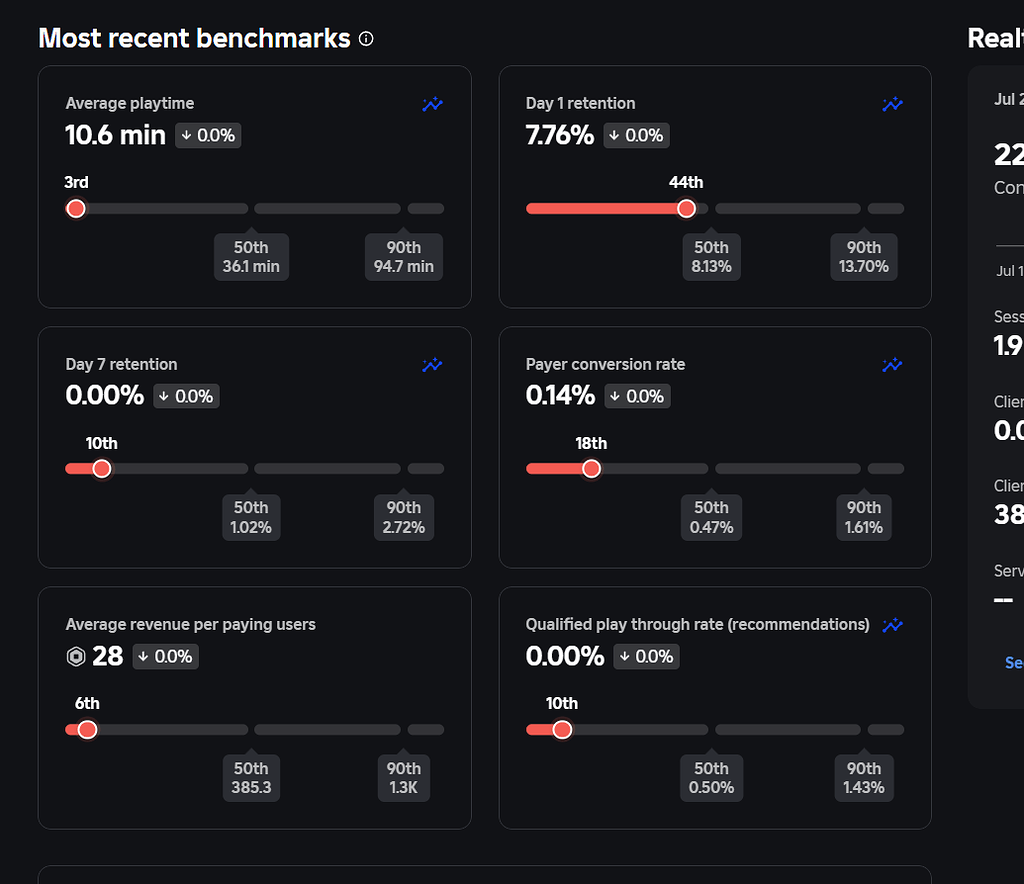1024x884 pixels.
Task: Click the 50th percentile badge showing 8.13%
Action: pos(711,257)
